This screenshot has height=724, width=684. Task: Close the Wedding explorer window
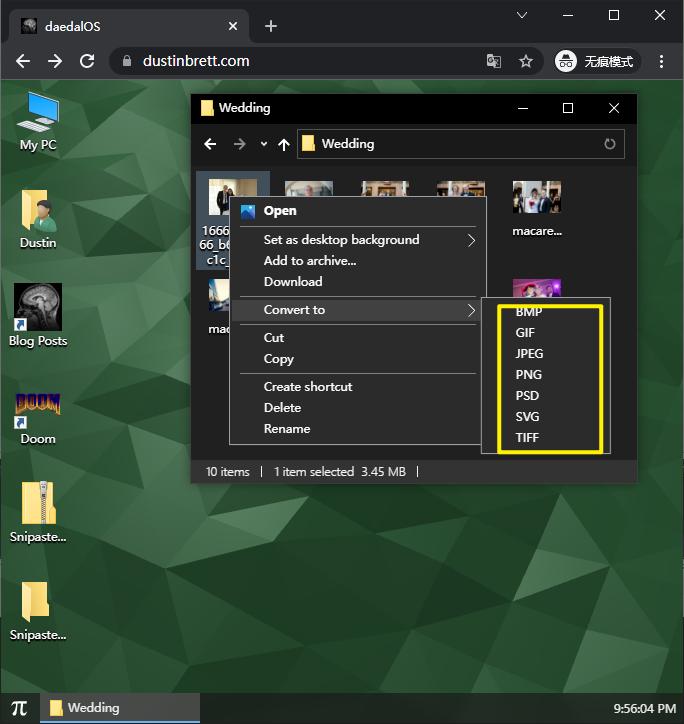614,109
